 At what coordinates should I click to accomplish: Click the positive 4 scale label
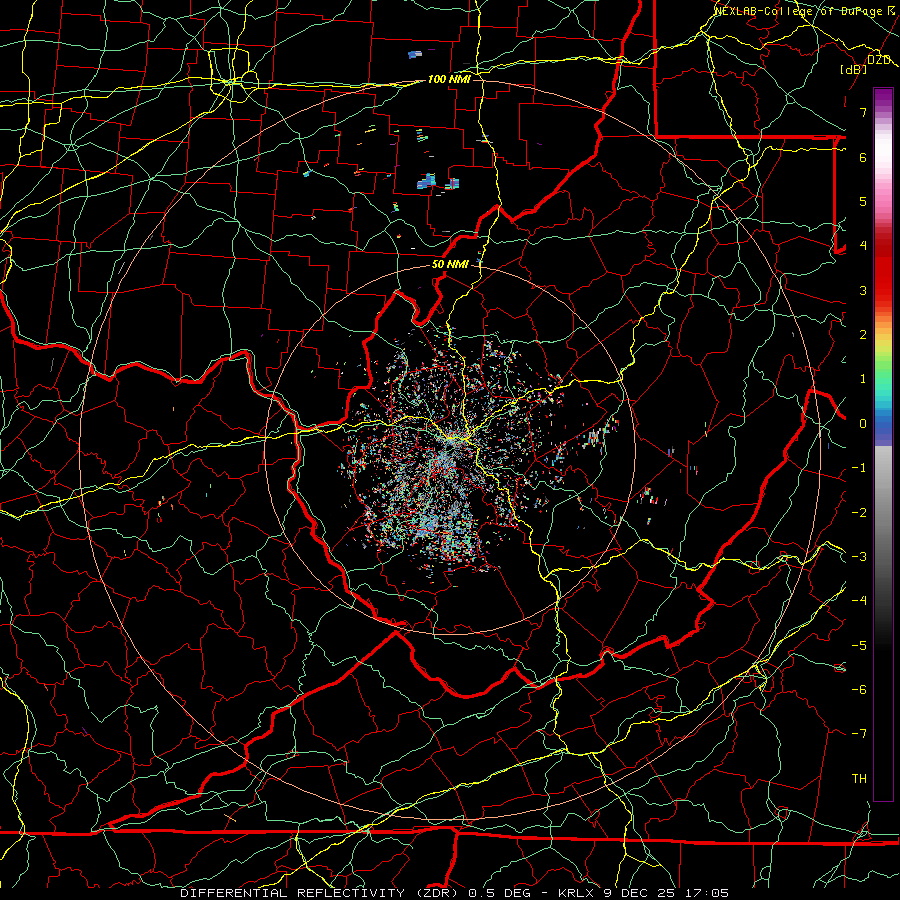tap(863, 246)
